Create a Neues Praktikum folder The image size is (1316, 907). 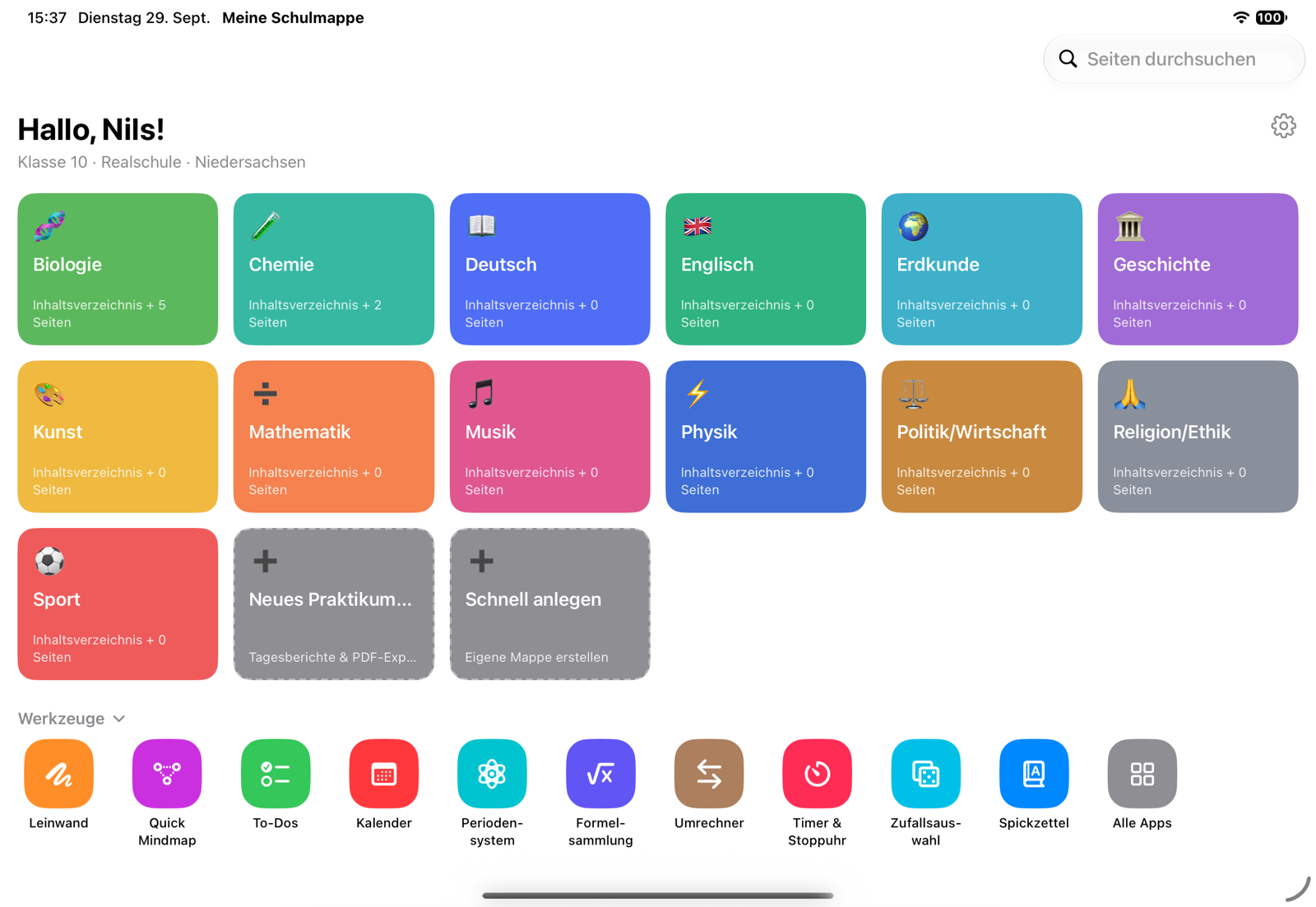coord(334,604)
